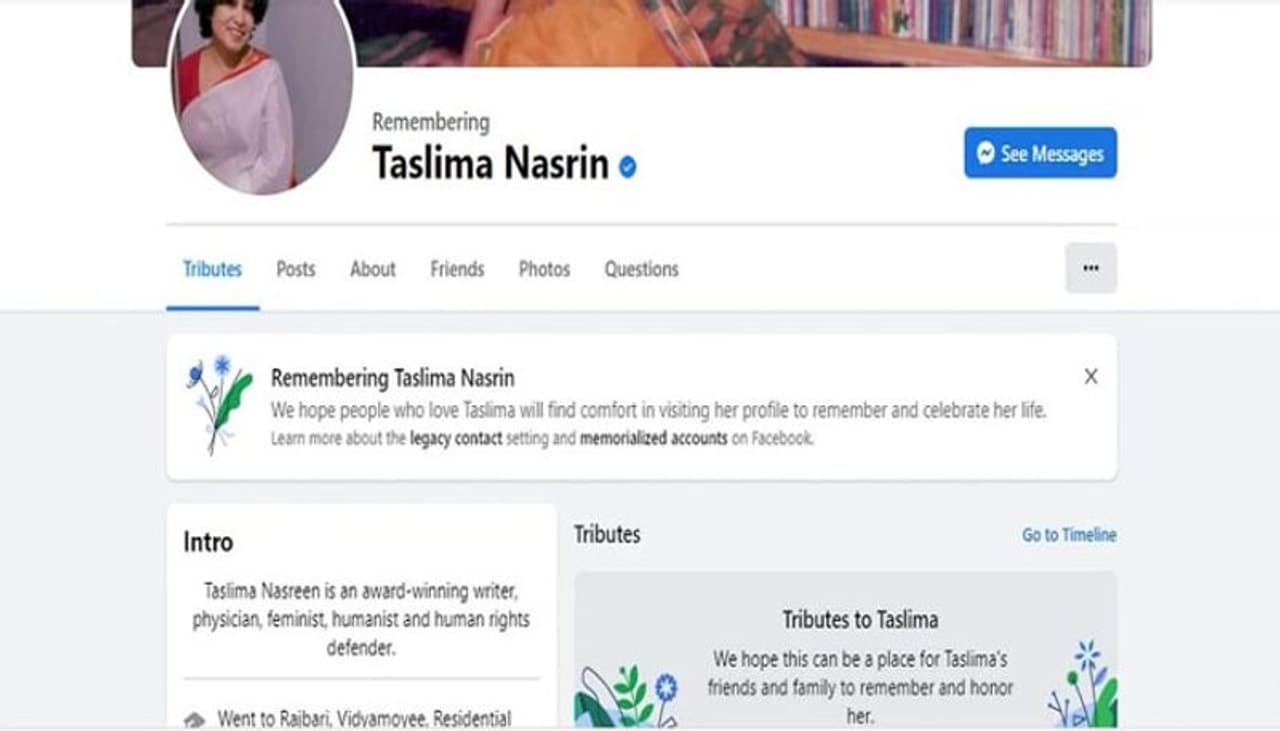Click the Go to Timeline link

(1069, 535)
